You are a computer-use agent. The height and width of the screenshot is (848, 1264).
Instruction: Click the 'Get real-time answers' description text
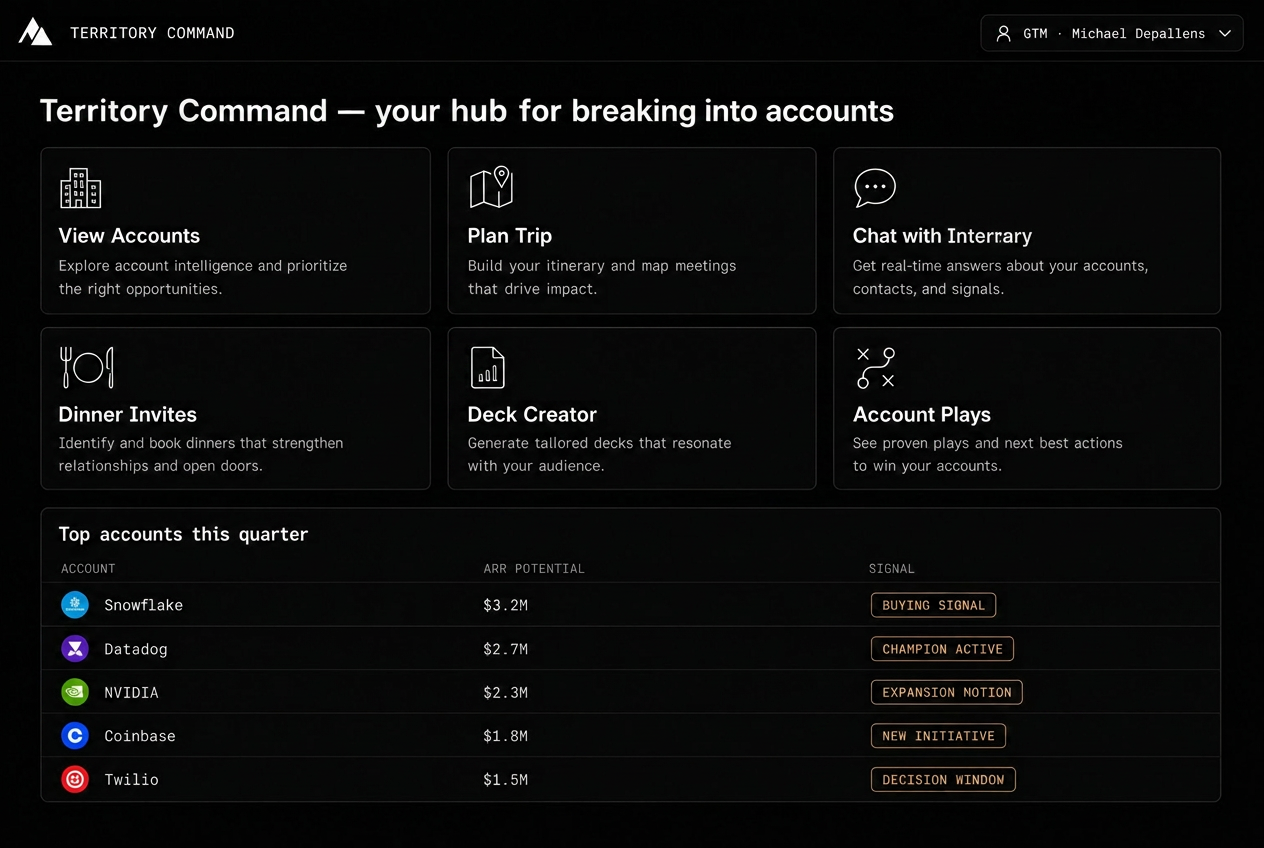coord(1000,277)
